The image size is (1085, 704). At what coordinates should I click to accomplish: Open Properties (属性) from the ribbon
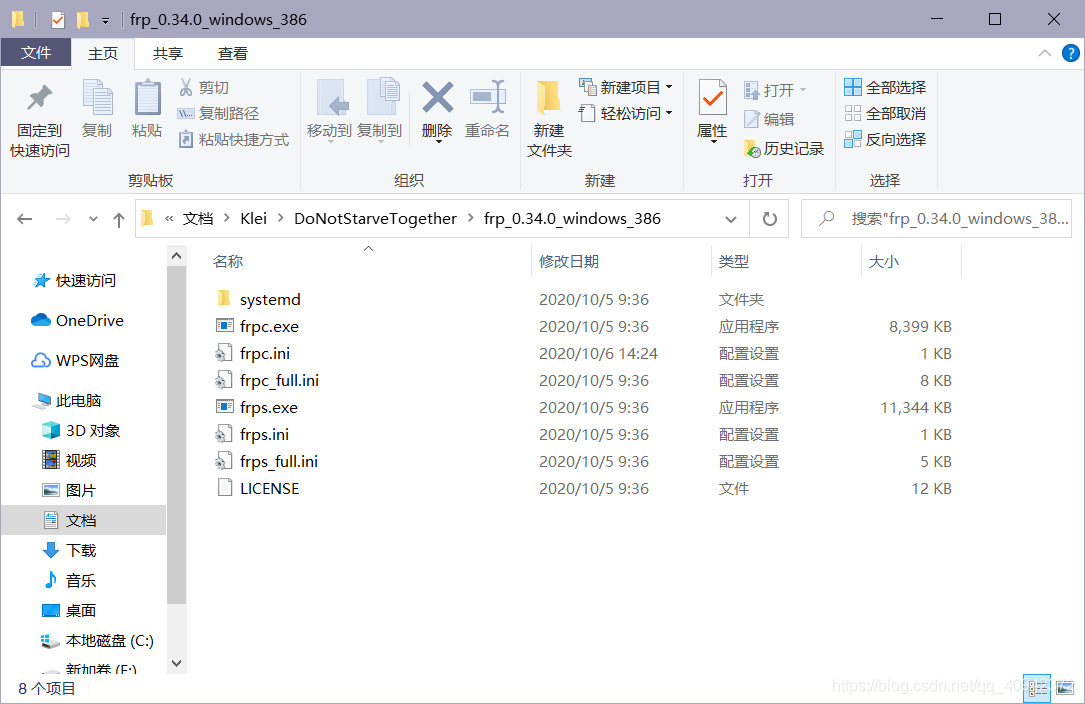tap(712, 110)
